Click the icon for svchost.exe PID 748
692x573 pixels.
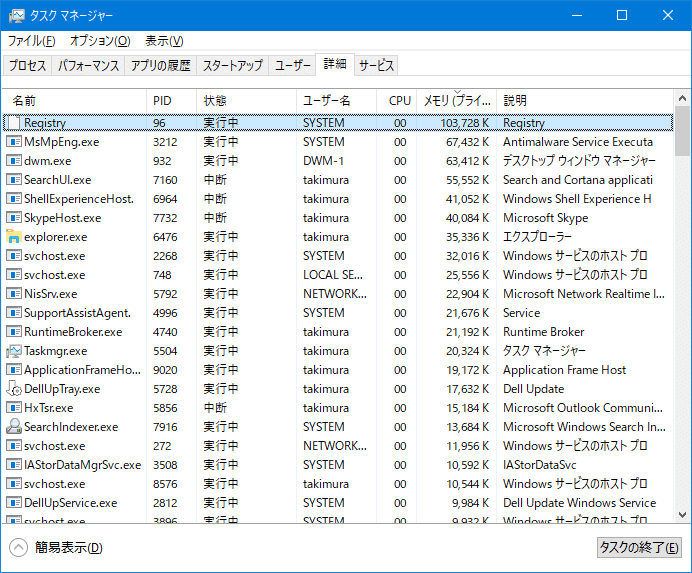pyautogui.click(x=14, y=275)
